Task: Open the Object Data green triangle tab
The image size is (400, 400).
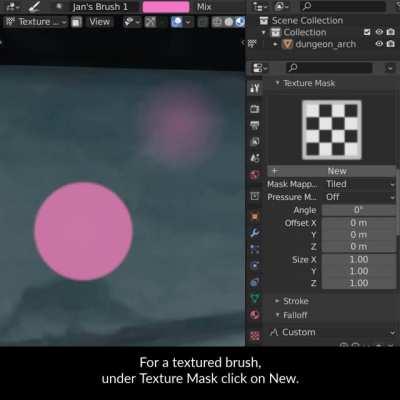Action: [x=255, y=298]
